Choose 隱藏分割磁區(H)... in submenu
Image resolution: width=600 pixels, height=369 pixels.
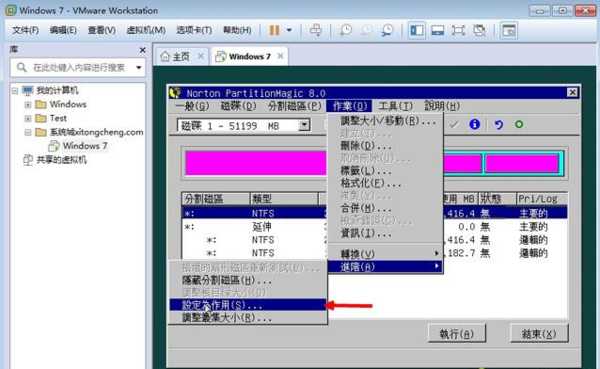tap(248, 280)
